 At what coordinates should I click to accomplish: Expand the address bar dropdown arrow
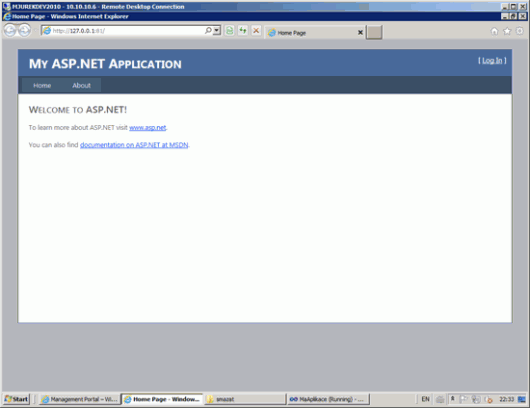click(x=217, y=30)
